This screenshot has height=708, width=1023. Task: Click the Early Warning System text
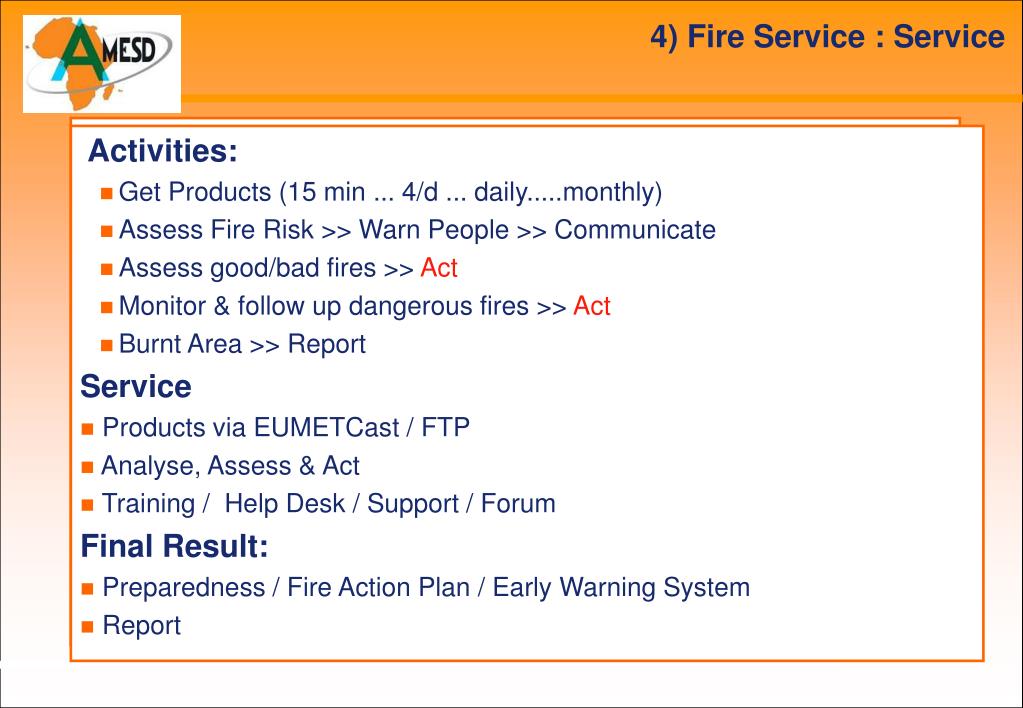tap(621, 587)
